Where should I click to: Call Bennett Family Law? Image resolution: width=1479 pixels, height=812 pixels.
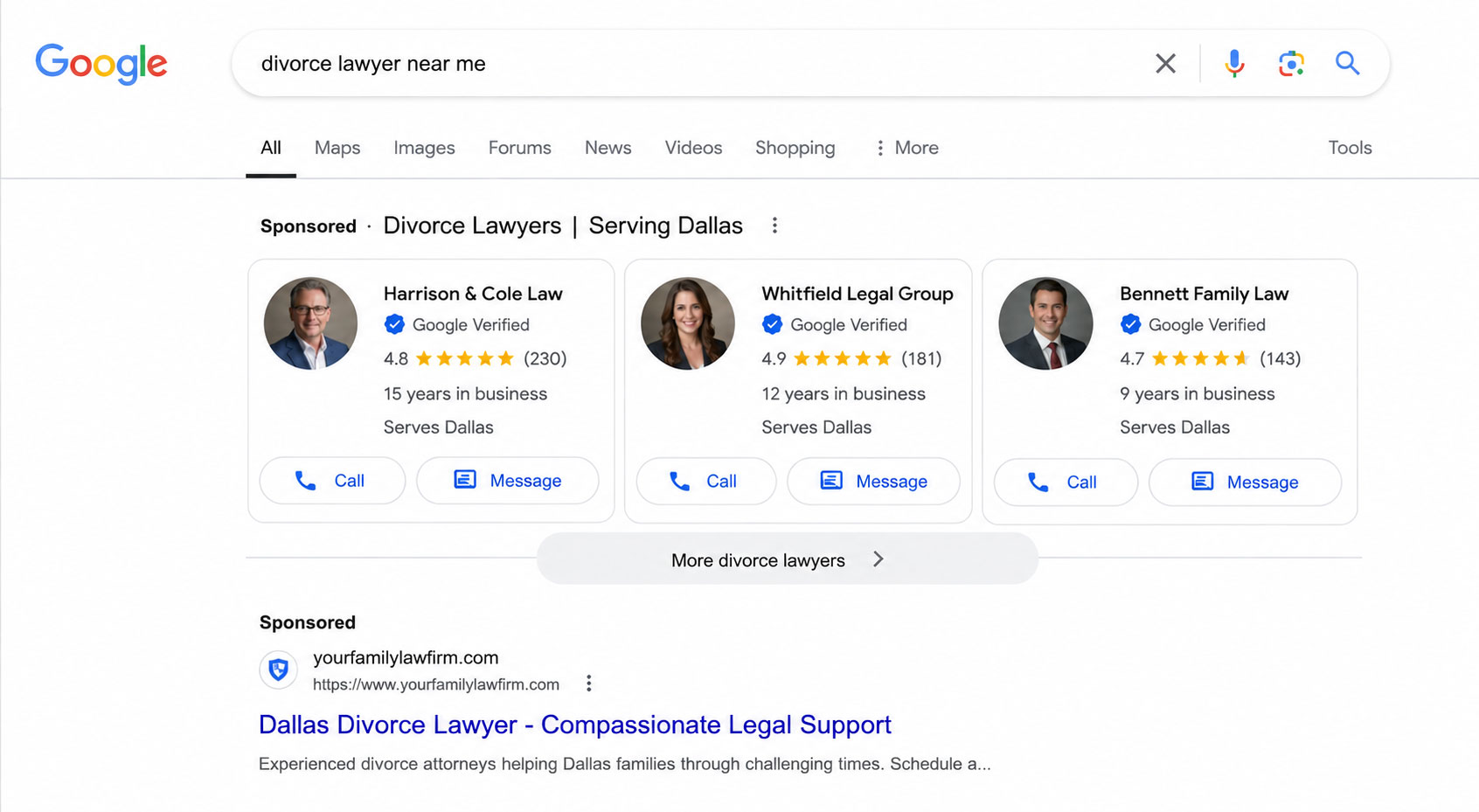pyautogui.click(x=1066, y=482)
